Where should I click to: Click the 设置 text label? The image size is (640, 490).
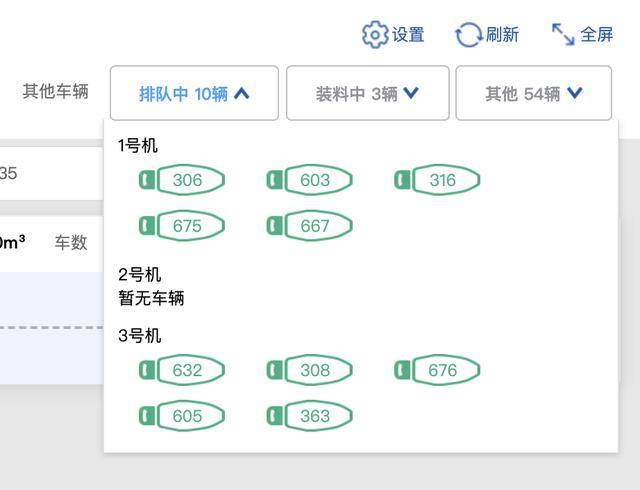[408, 35]
